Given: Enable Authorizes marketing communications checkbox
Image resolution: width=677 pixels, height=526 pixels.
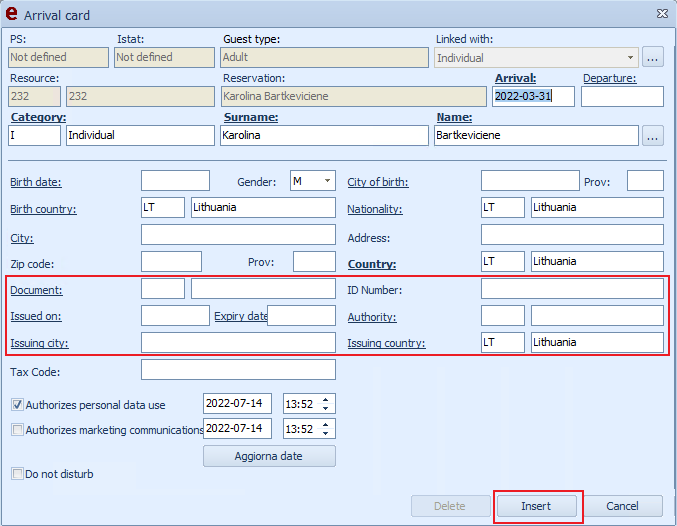Looking at the screenshot, I should (17, 430).
